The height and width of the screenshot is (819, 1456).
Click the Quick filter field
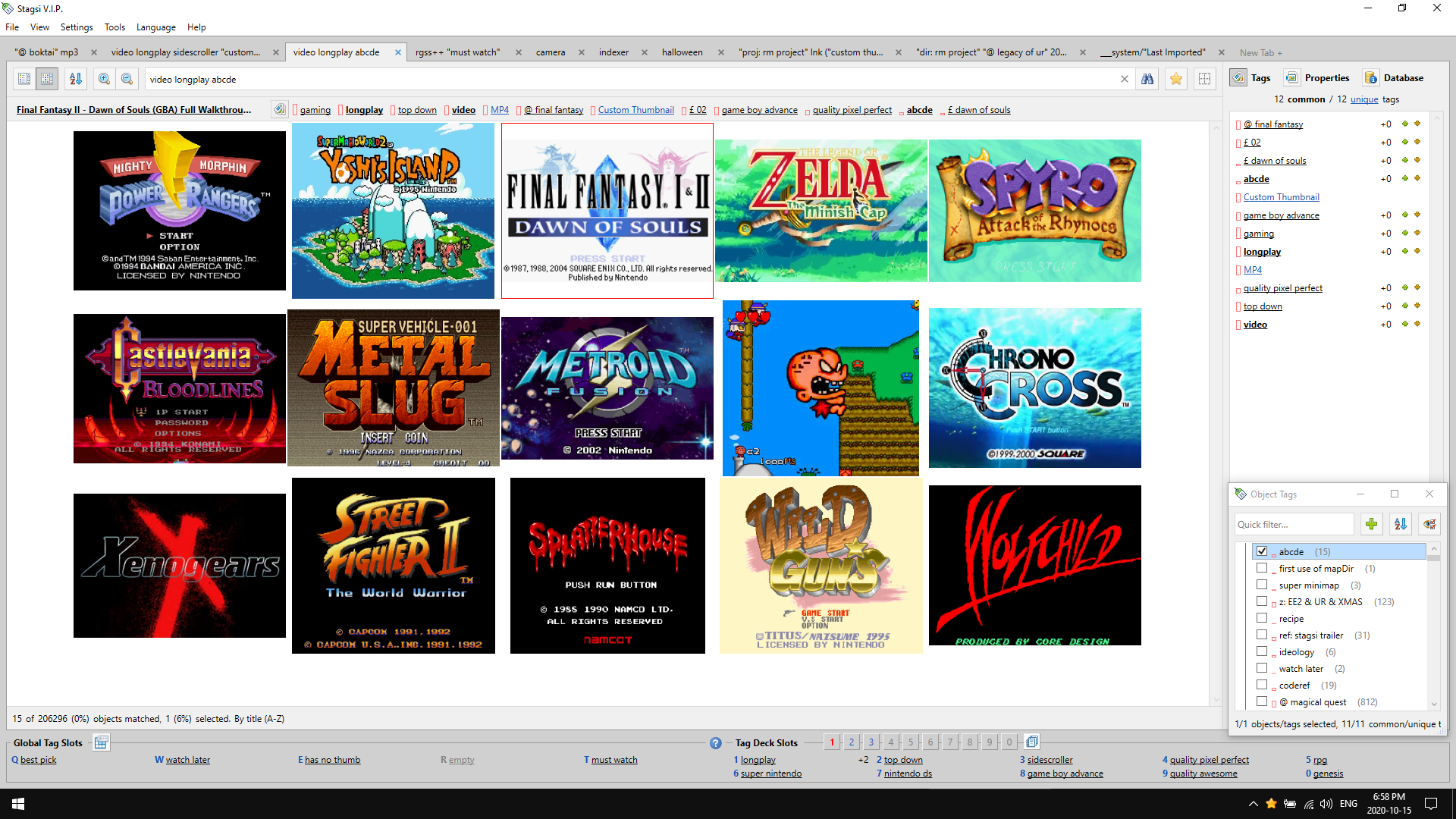tap(1293, 524)
